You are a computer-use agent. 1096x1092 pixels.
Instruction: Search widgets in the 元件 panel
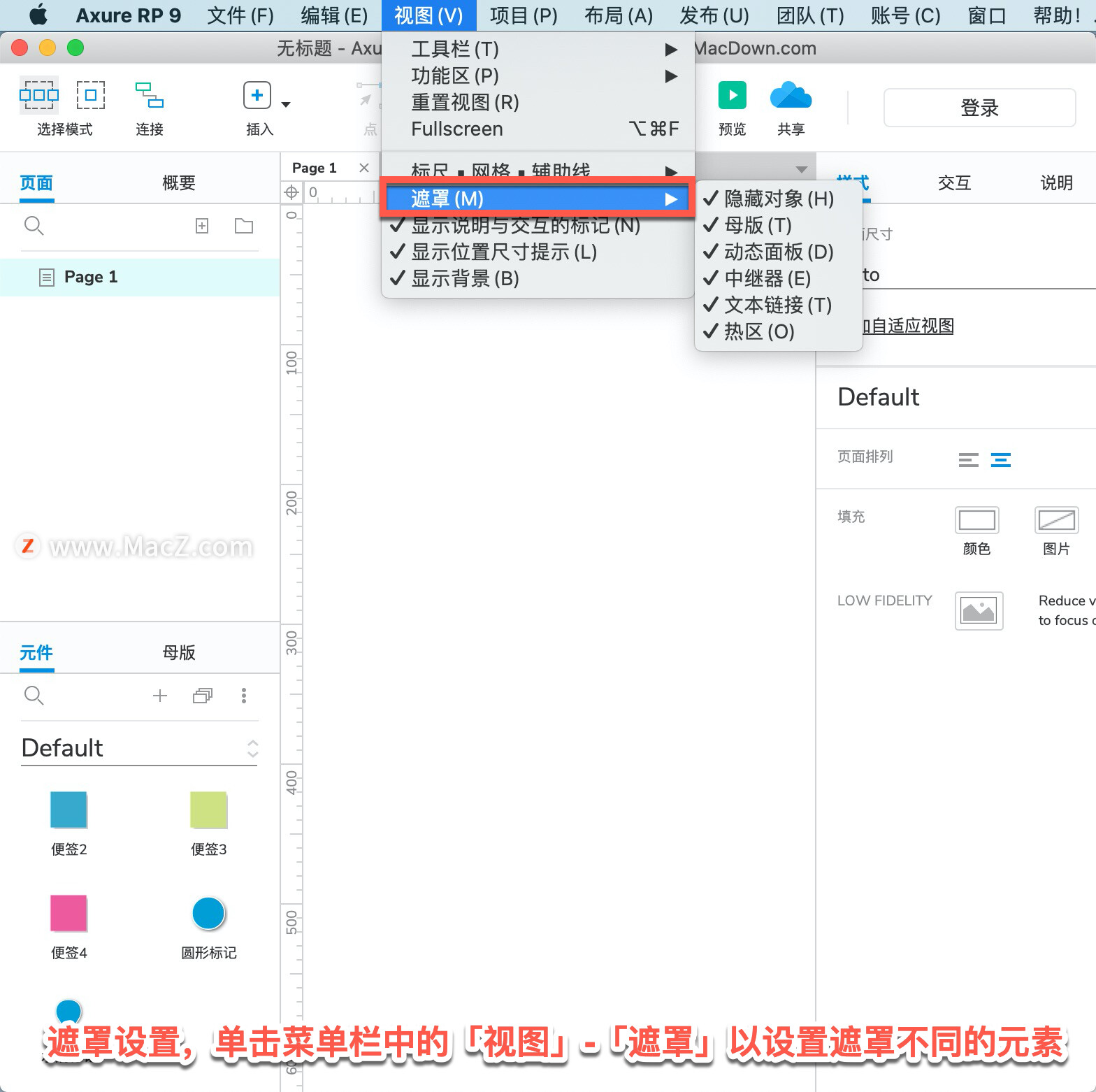[x=34, y=696]
